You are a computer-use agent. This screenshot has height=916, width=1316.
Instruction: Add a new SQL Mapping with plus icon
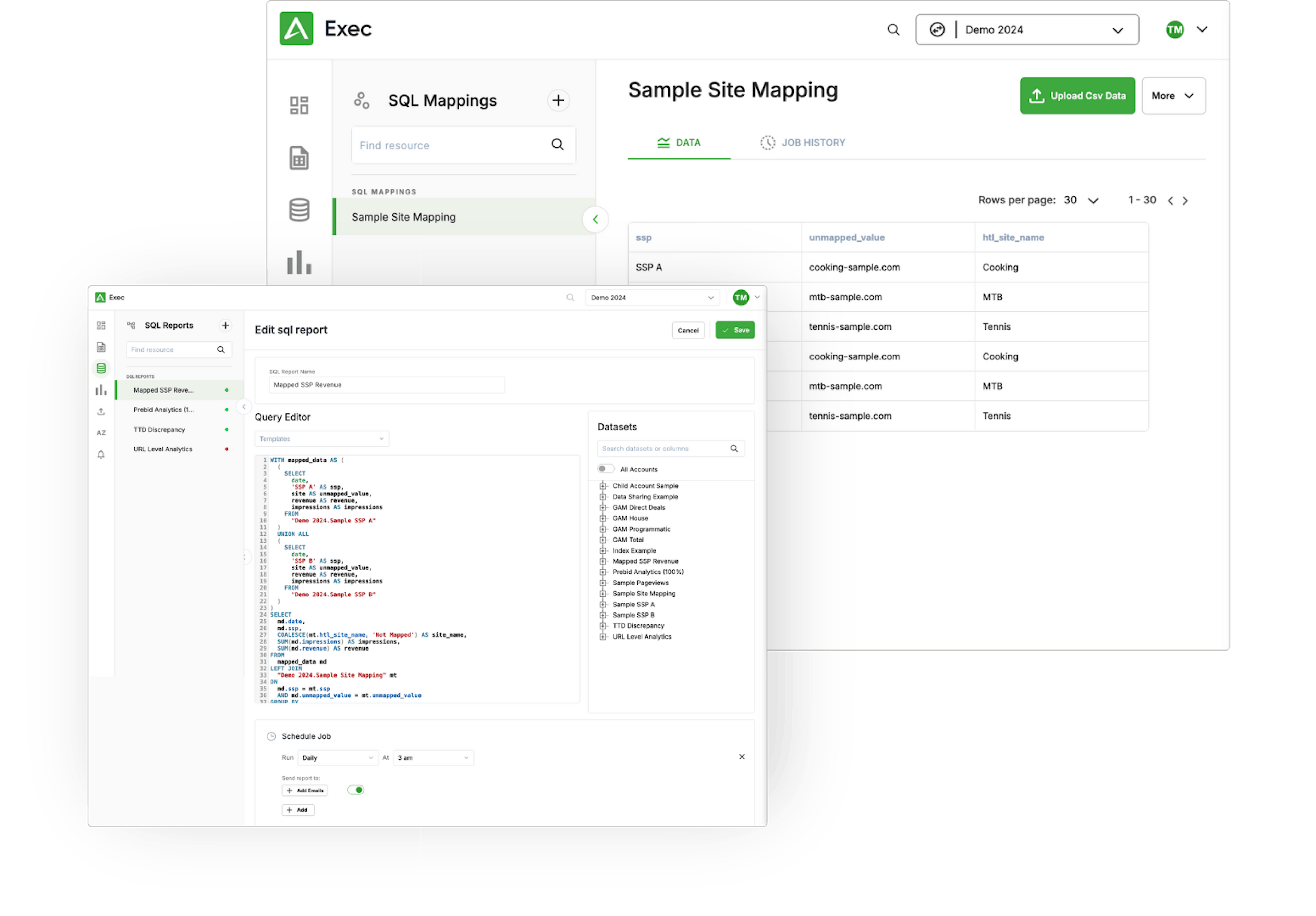coord(558,100)
